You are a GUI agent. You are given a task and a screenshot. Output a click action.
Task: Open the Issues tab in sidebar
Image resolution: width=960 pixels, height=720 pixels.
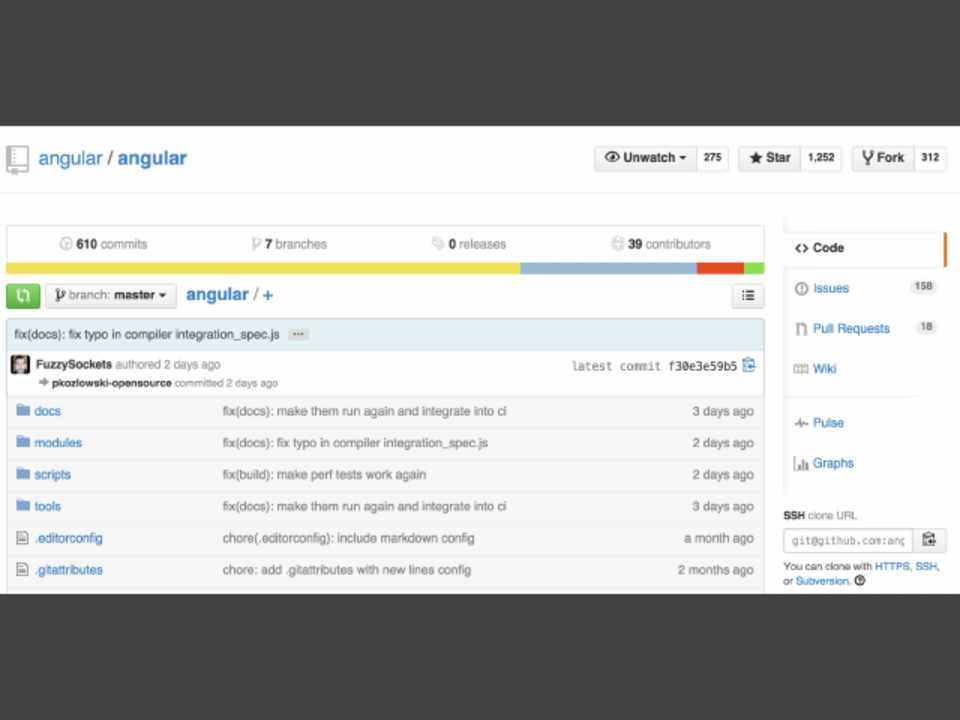pos(830,288)
